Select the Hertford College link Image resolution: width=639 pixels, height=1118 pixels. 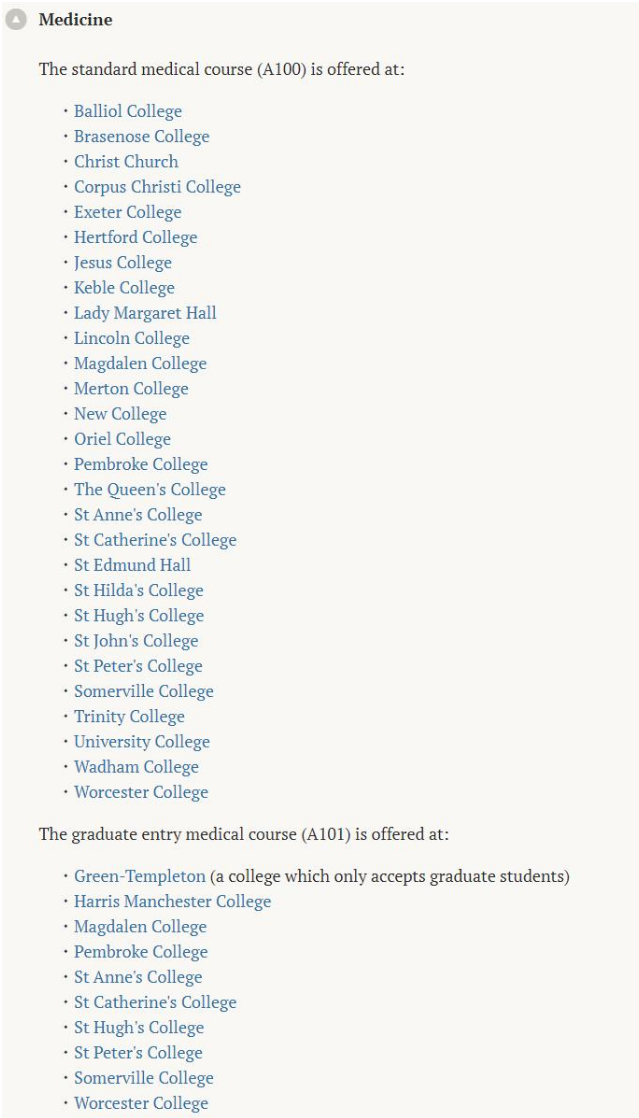[136, 237]
